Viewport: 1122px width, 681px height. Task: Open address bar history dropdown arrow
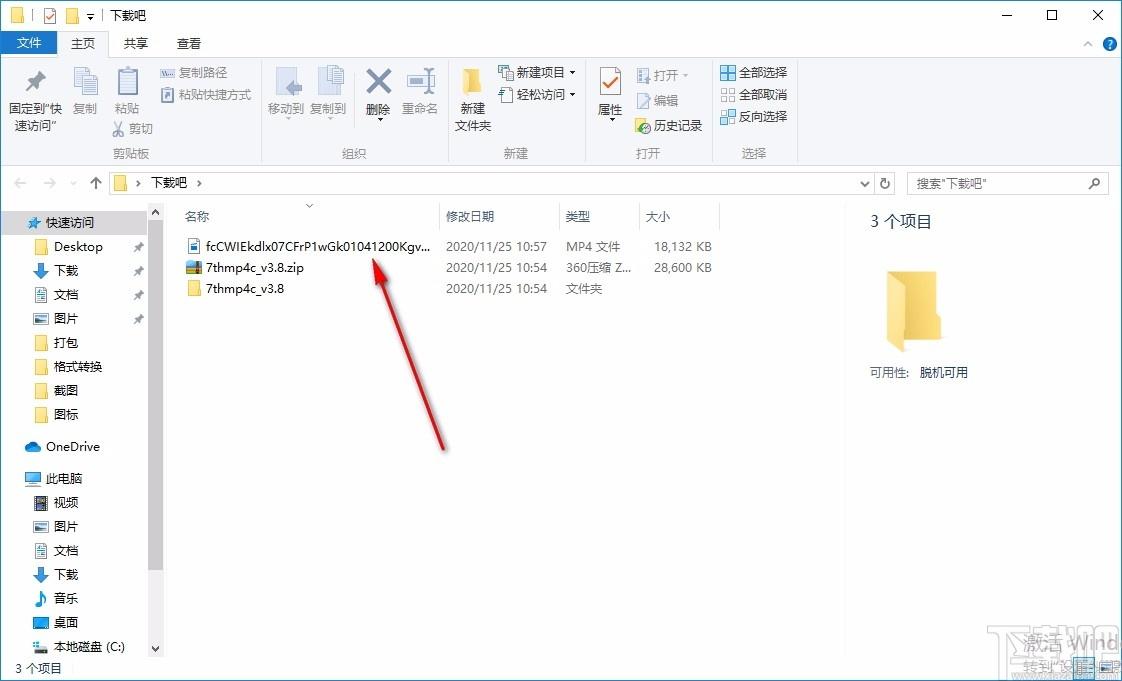pos(866,183)
